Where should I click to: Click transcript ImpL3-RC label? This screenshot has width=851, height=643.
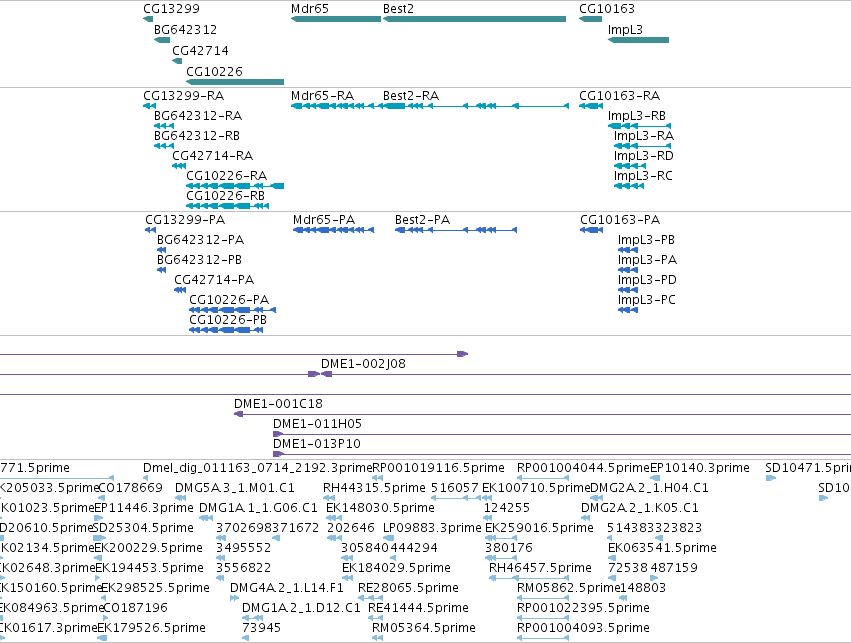(x=643, y=176)
